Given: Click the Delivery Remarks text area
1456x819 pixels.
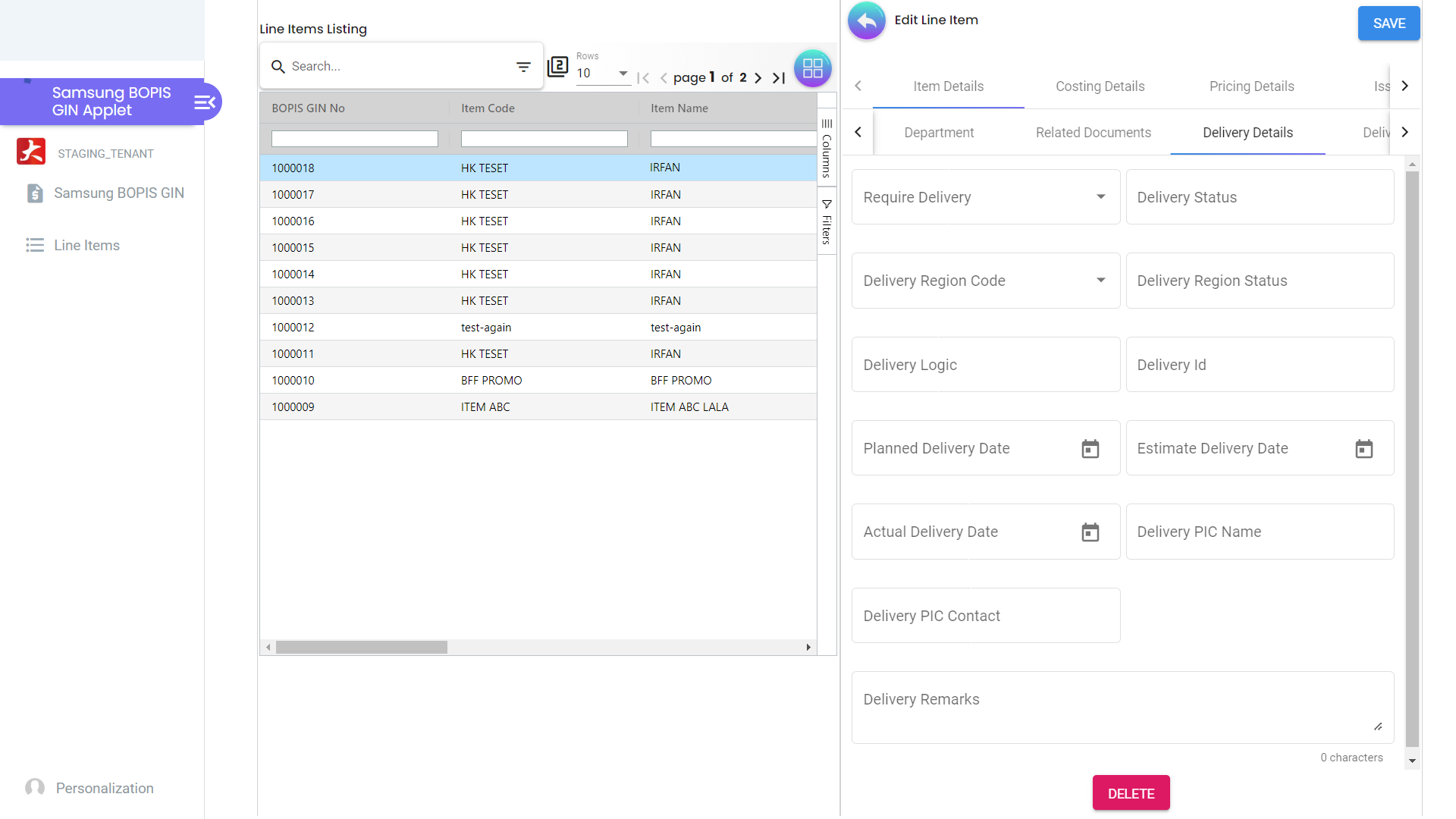Looking at the screenshot, I should (x=1122, y=707).
